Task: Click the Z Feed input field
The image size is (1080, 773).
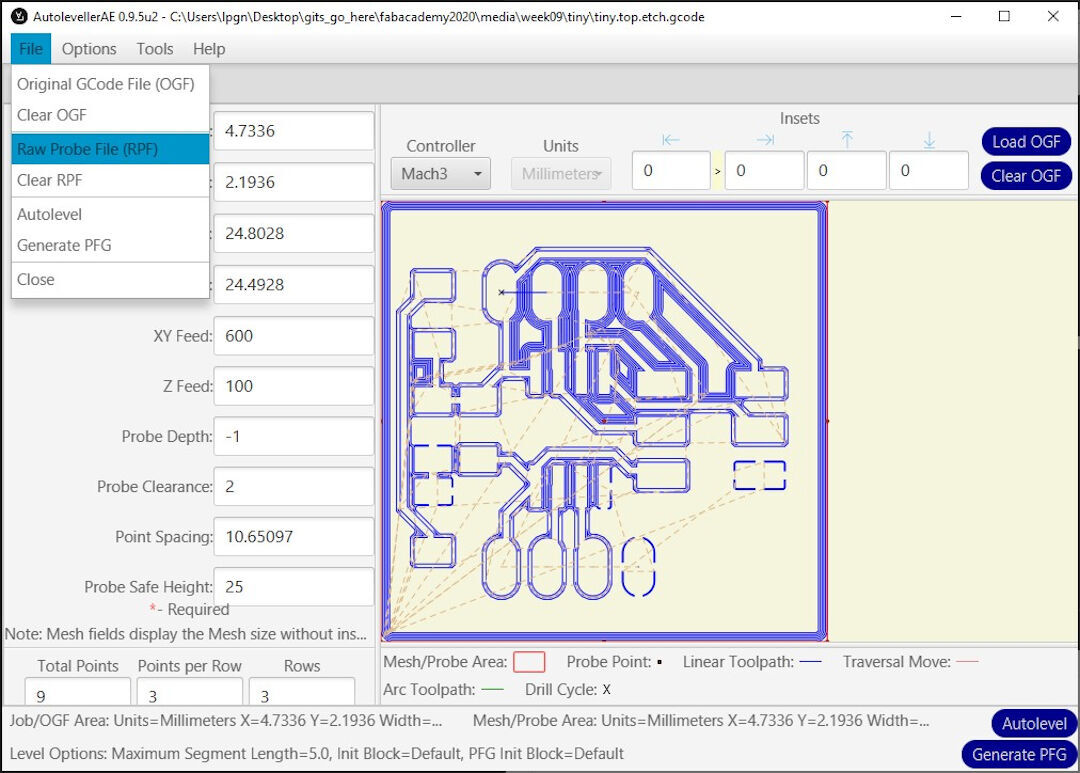Action: pos(294,386)
